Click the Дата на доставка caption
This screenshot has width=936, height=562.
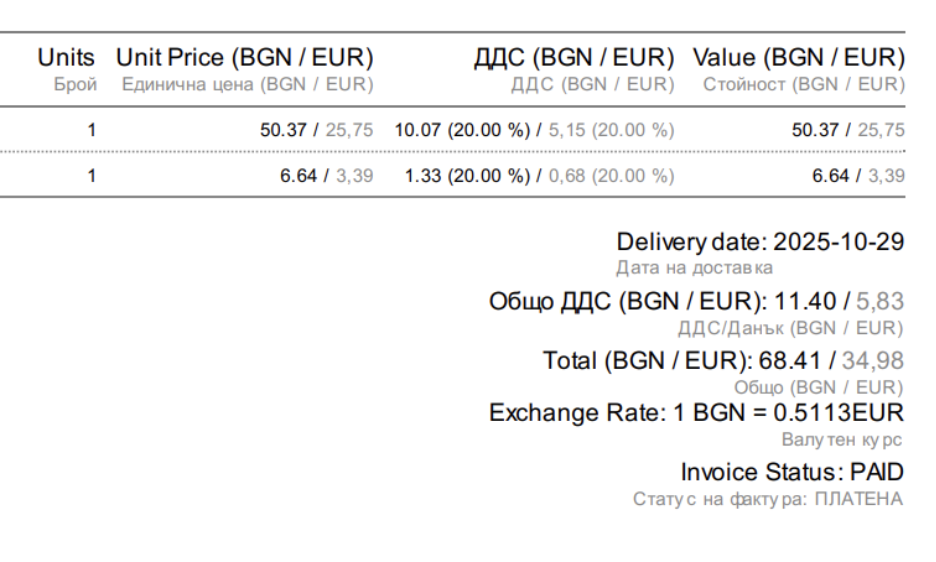pos(693,267)
